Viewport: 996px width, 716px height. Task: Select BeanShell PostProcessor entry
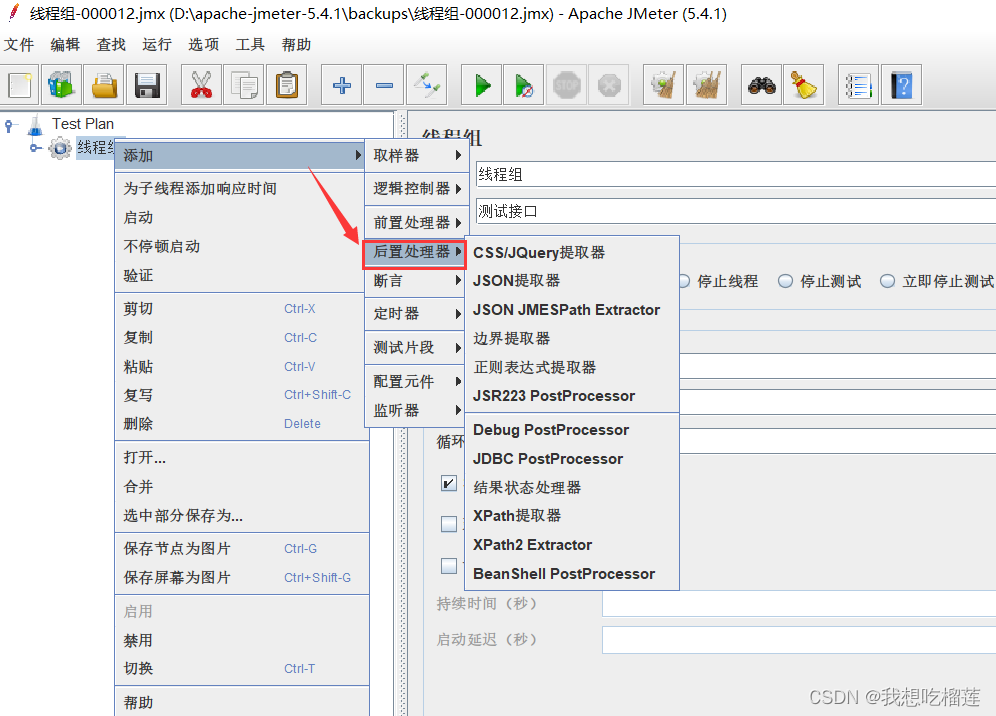coord(572,574)
